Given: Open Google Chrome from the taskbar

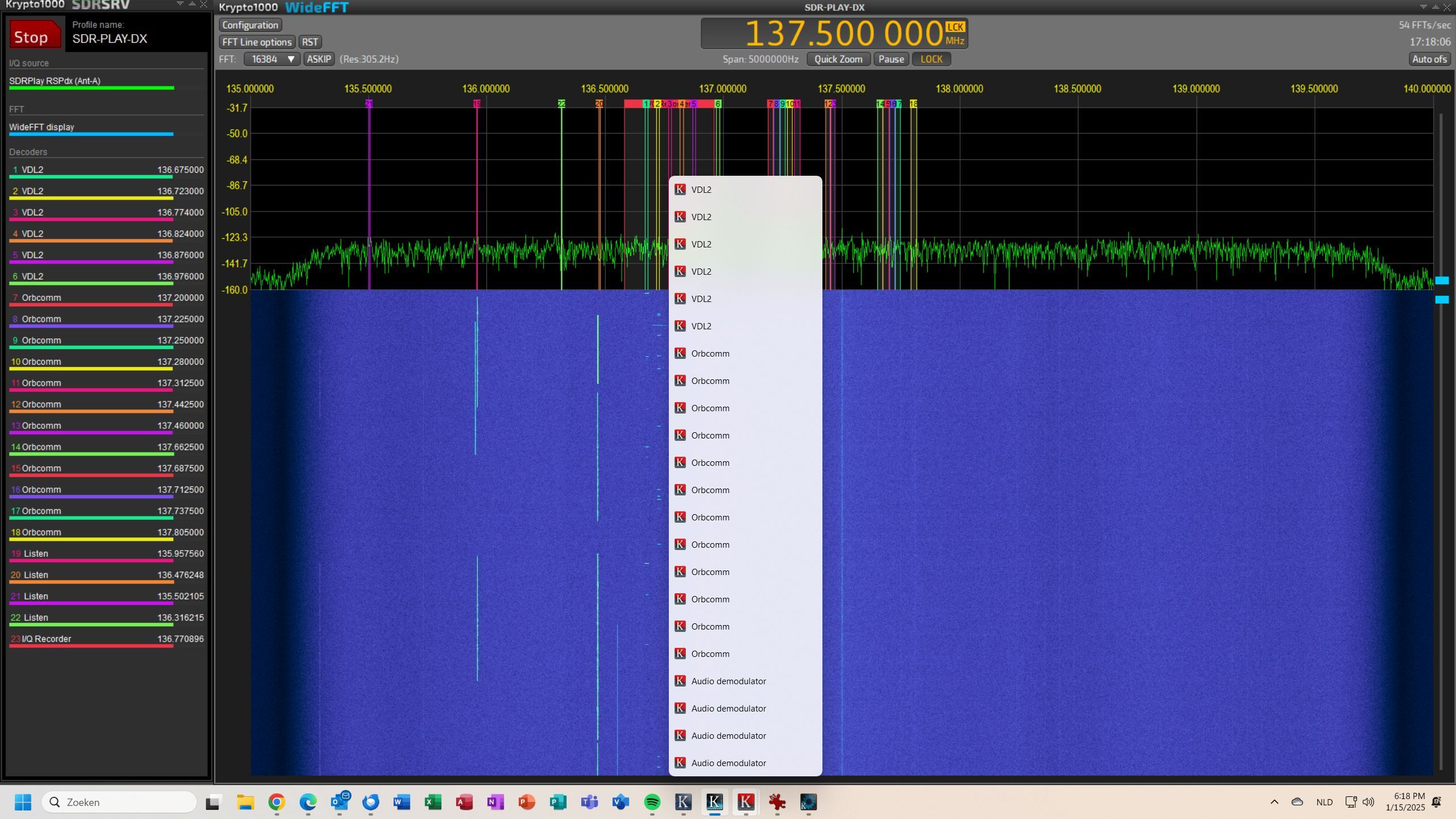Looking at the screenshot, I should [276, 802].
